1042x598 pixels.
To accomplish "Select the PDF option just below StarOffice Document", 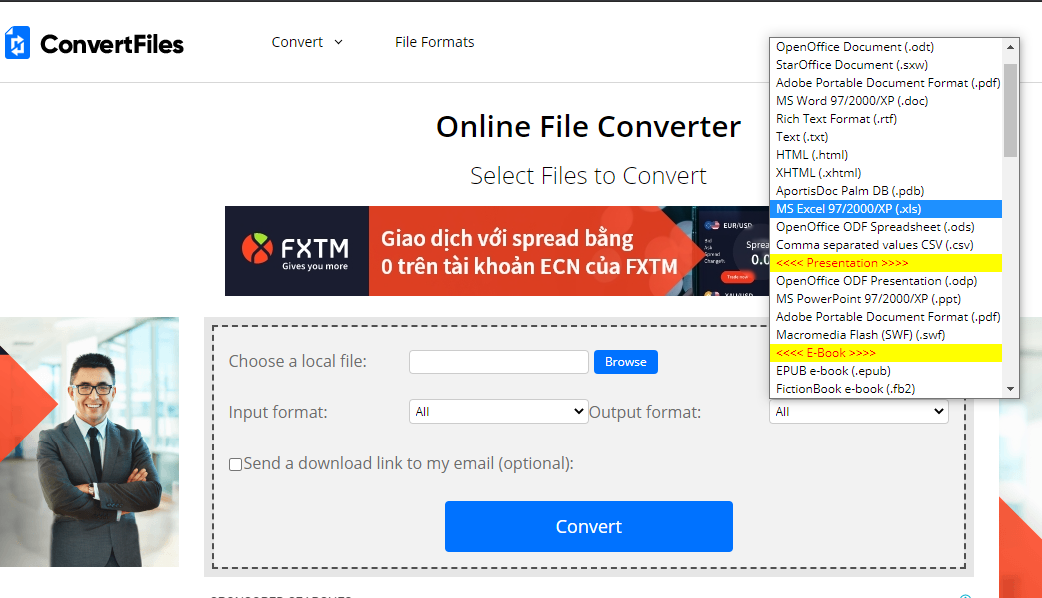I will (886, 82).
